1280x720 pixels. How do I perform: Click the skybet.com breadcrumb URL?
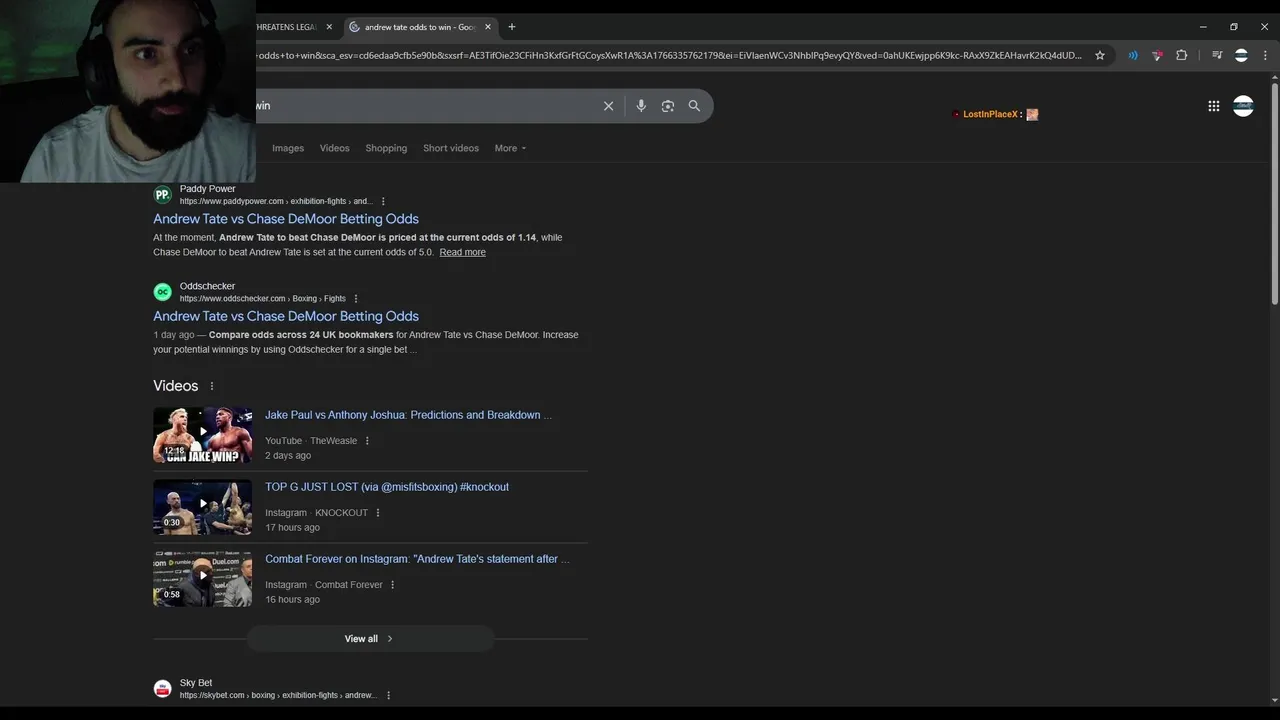[278, 696]
